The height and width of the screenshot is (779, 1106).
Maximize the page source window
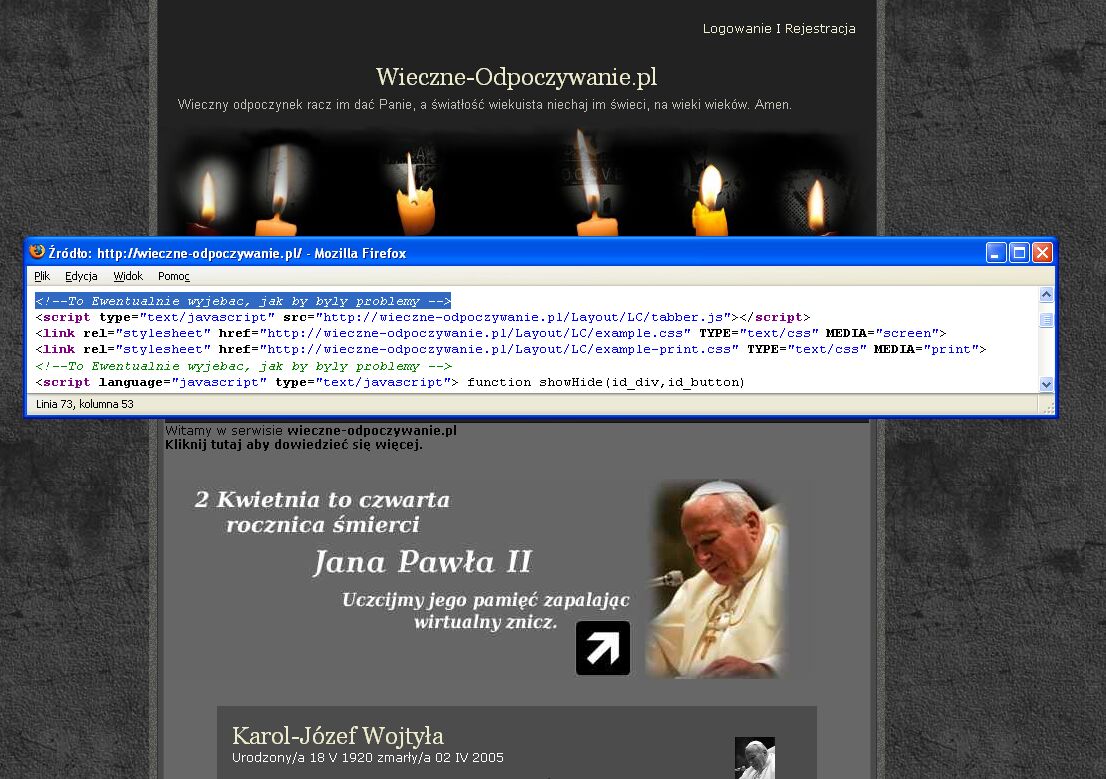point(1019,253)
